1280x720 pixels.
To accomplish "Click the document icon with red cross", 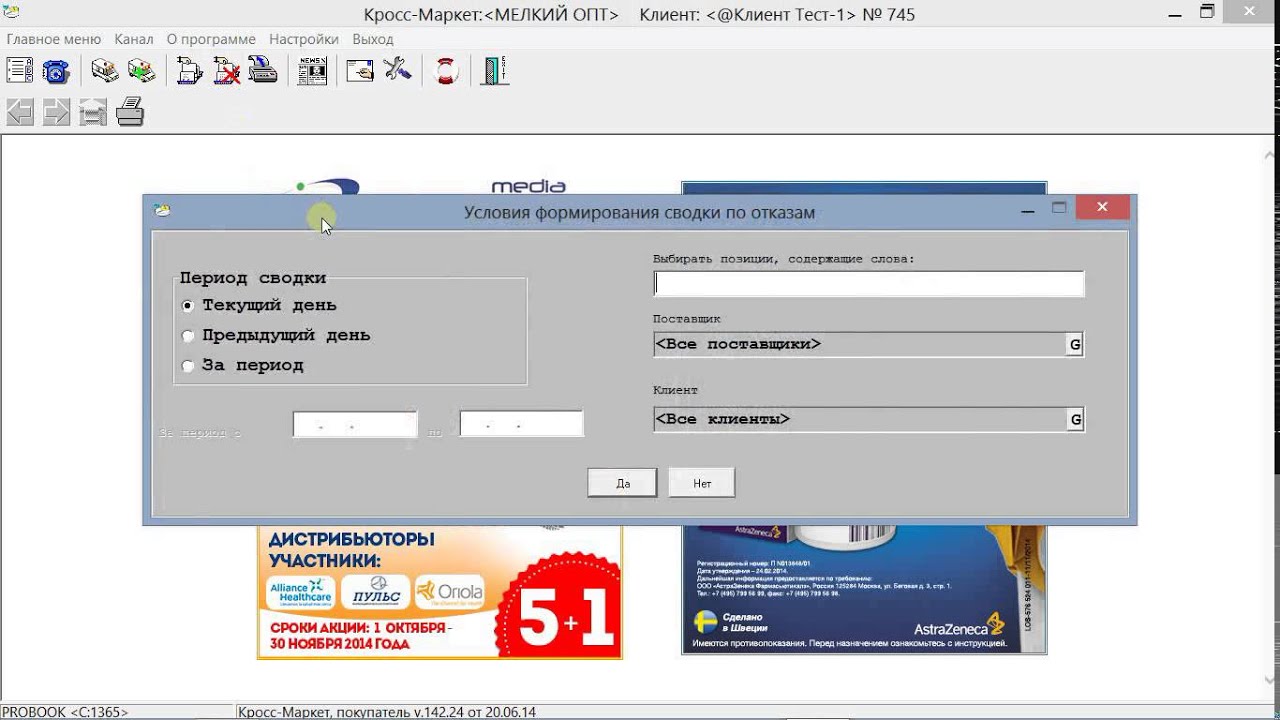I will [x=227, y=71].
